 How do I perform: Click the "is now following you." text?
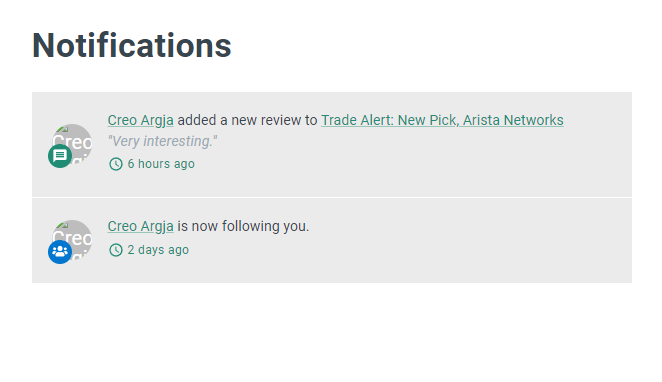coord(243,226)
